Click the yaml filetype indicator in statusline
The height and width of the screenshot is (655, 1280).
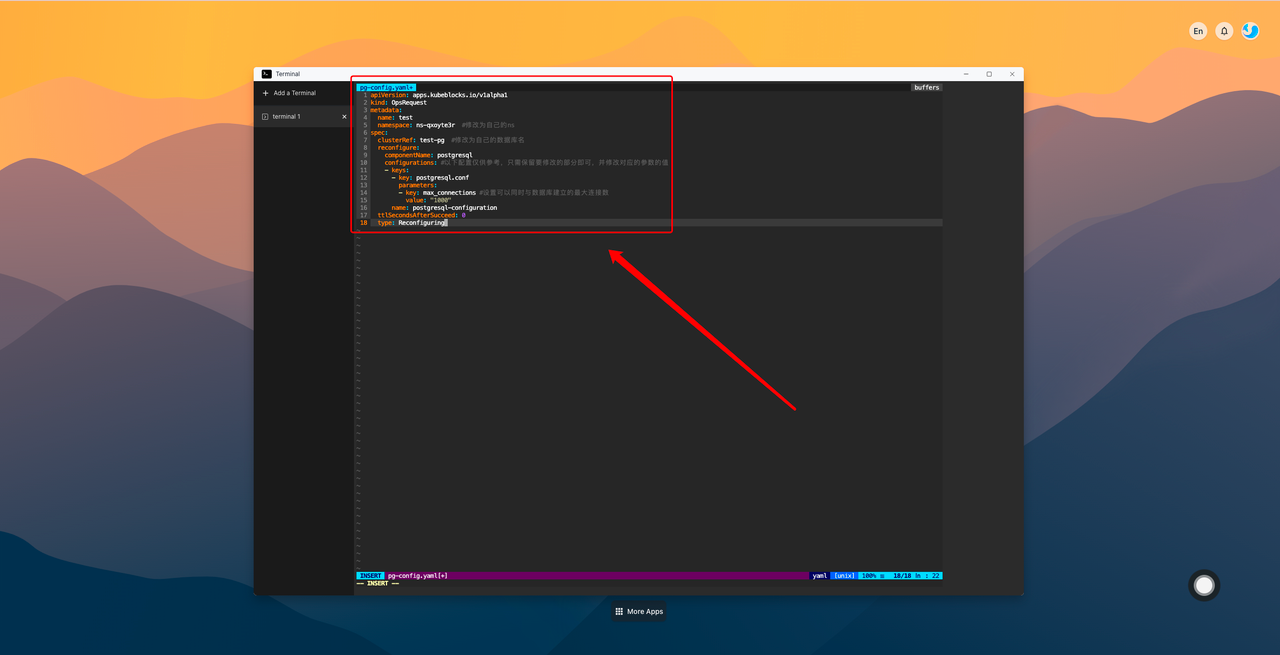coord(818,575)
